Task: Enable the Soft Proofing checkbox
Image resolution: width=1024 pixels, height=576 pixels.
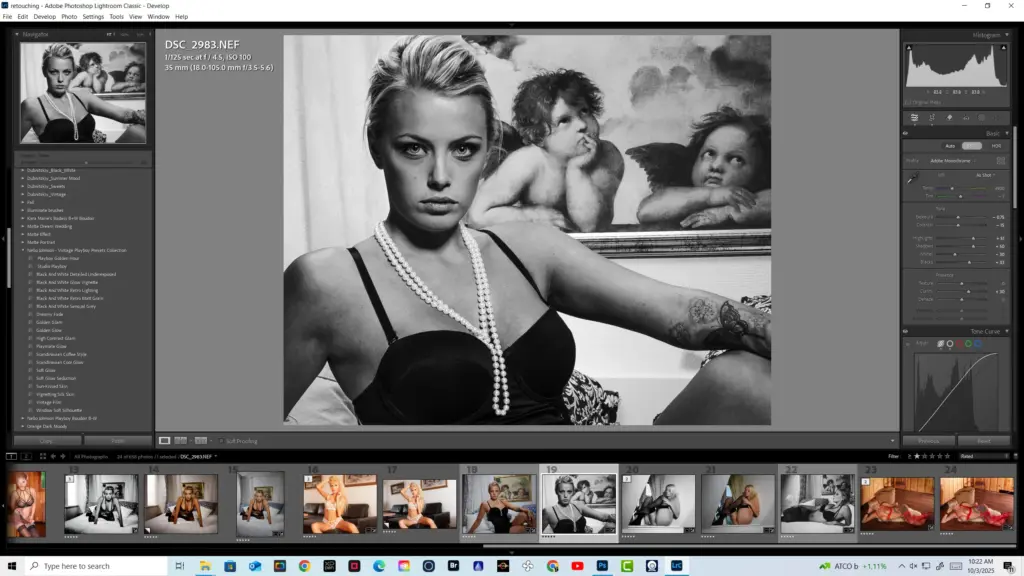Action: click(221, 441)
